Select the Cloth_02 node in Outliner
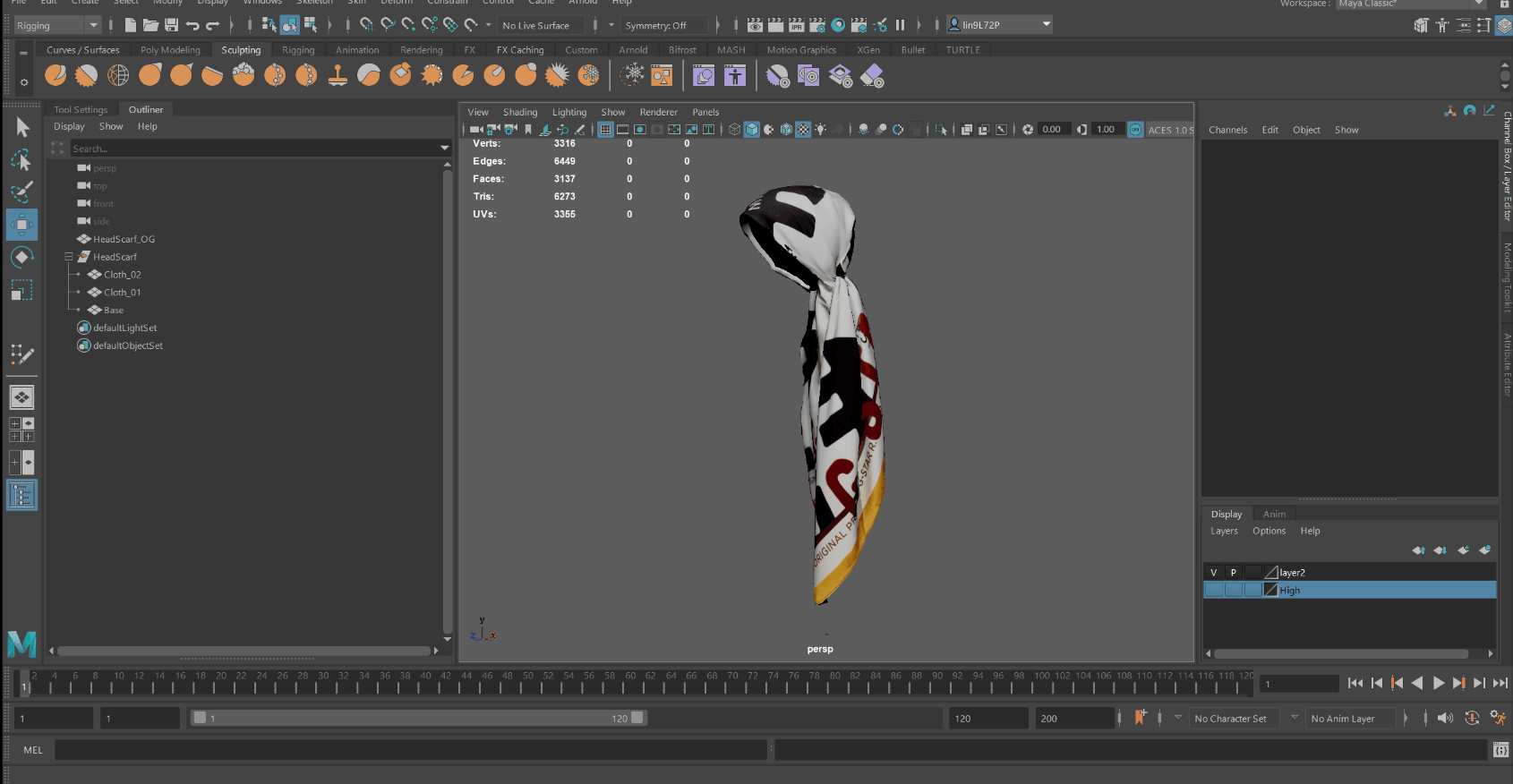 (x=122, y=275)
